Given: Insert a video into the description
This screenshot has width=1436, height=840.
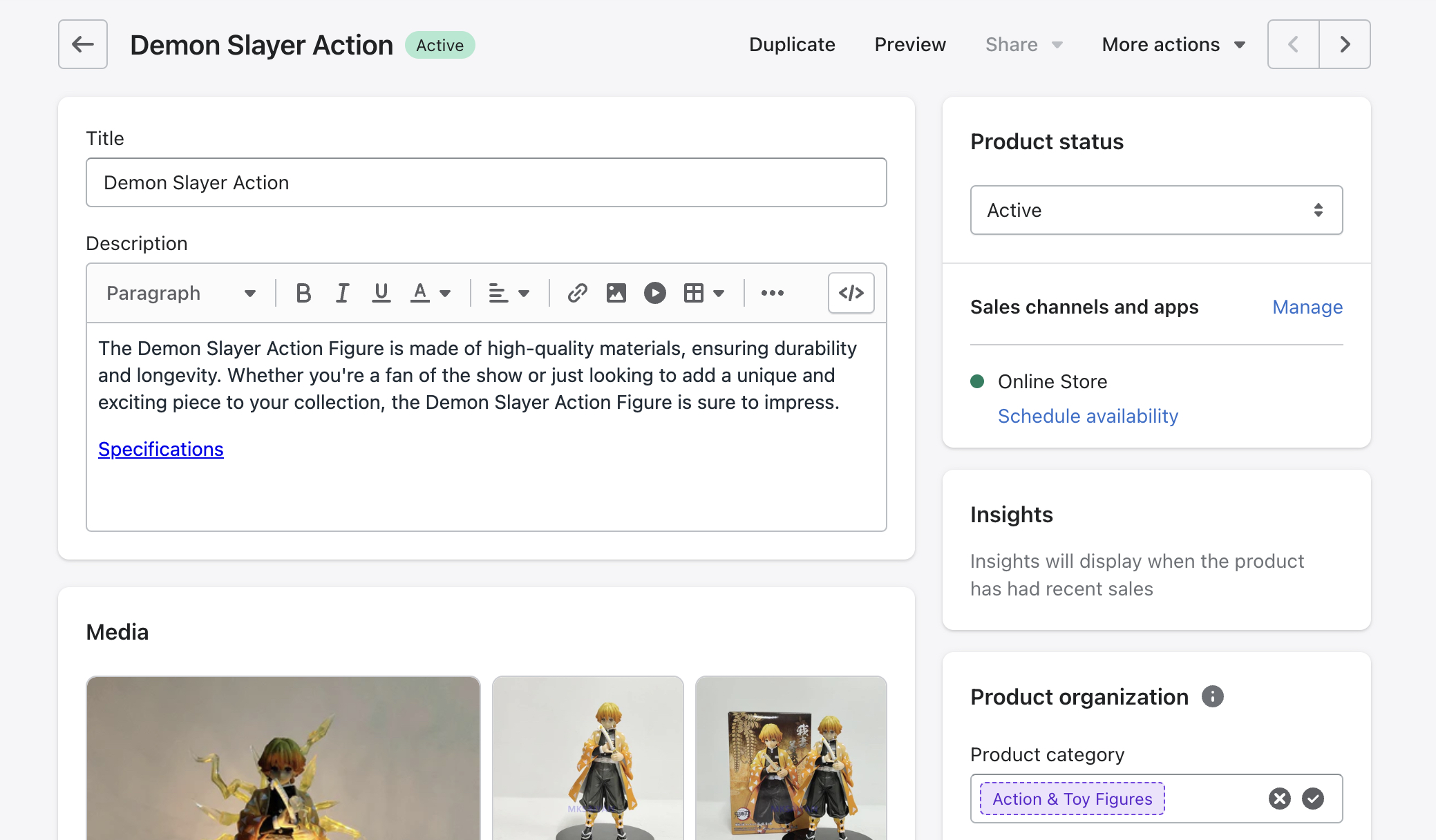Looking at the screenshot, I should pyautogui.click(x=655, y=292).
